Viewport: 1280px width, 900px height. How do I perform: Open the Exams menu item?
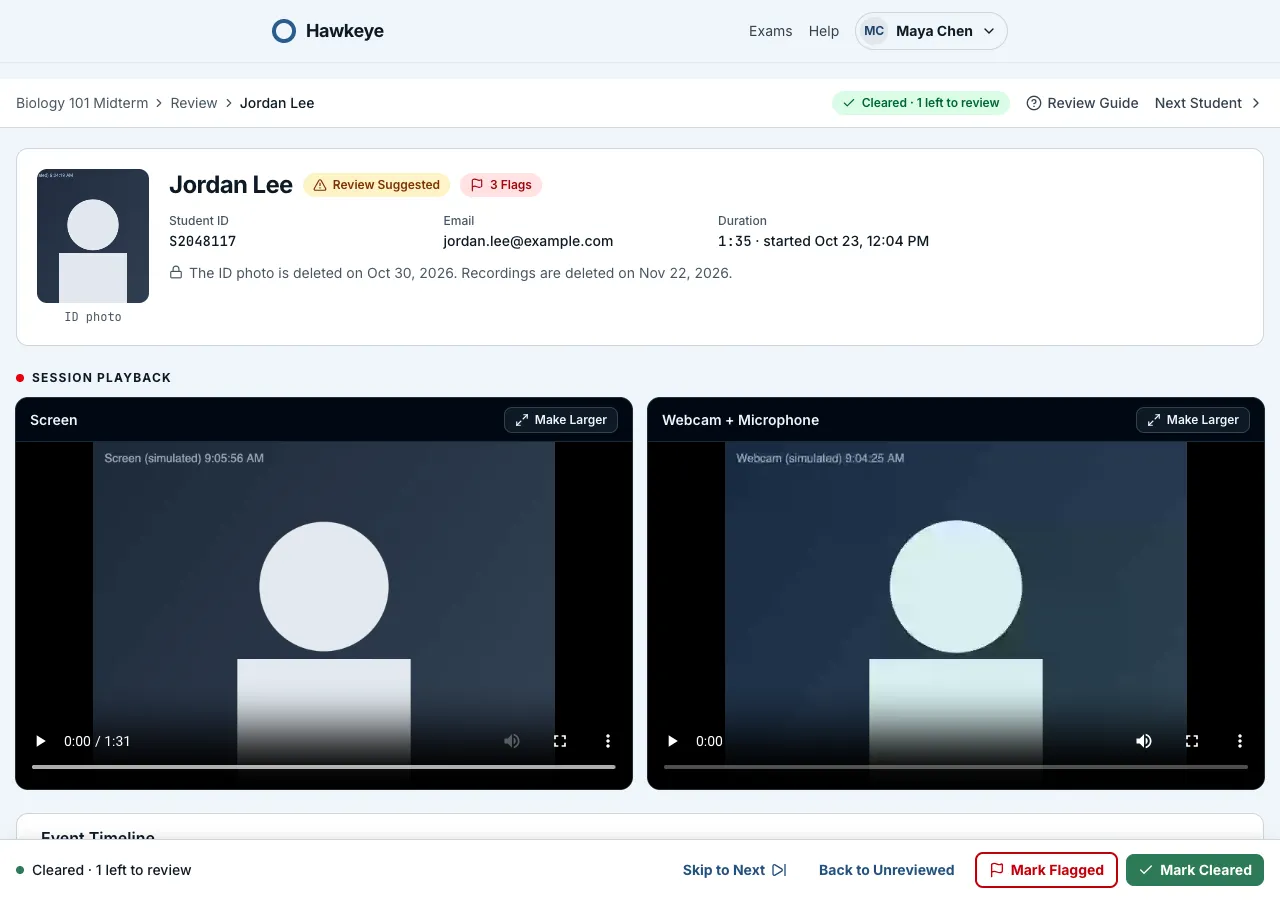coord(770,31)
